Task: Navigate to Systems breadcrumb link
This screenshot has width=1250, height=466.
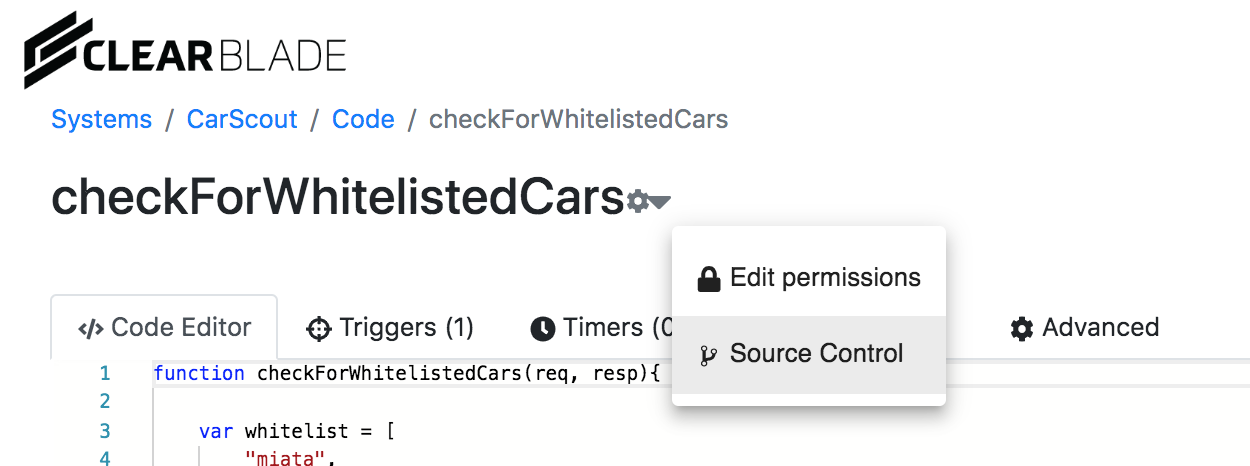Action: 101,120
